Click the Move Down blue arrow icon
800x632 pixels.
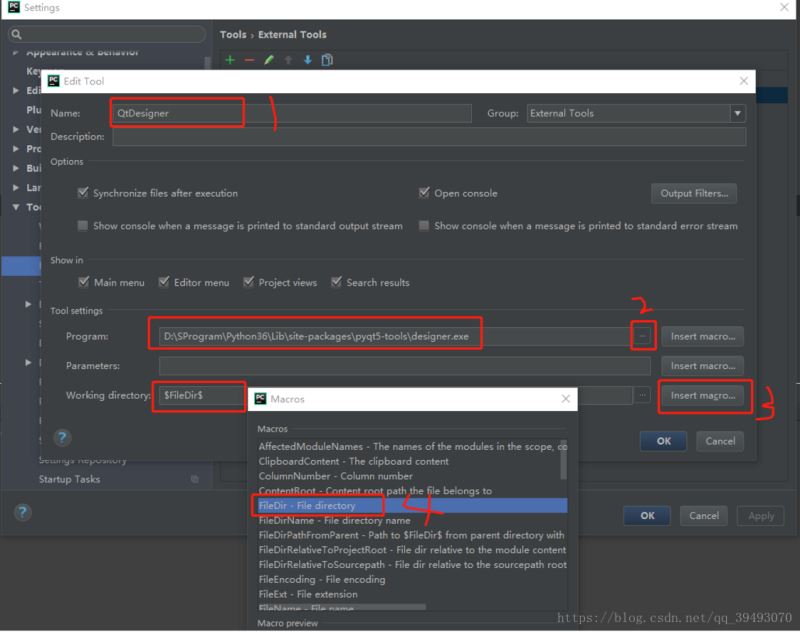point(307,60)
